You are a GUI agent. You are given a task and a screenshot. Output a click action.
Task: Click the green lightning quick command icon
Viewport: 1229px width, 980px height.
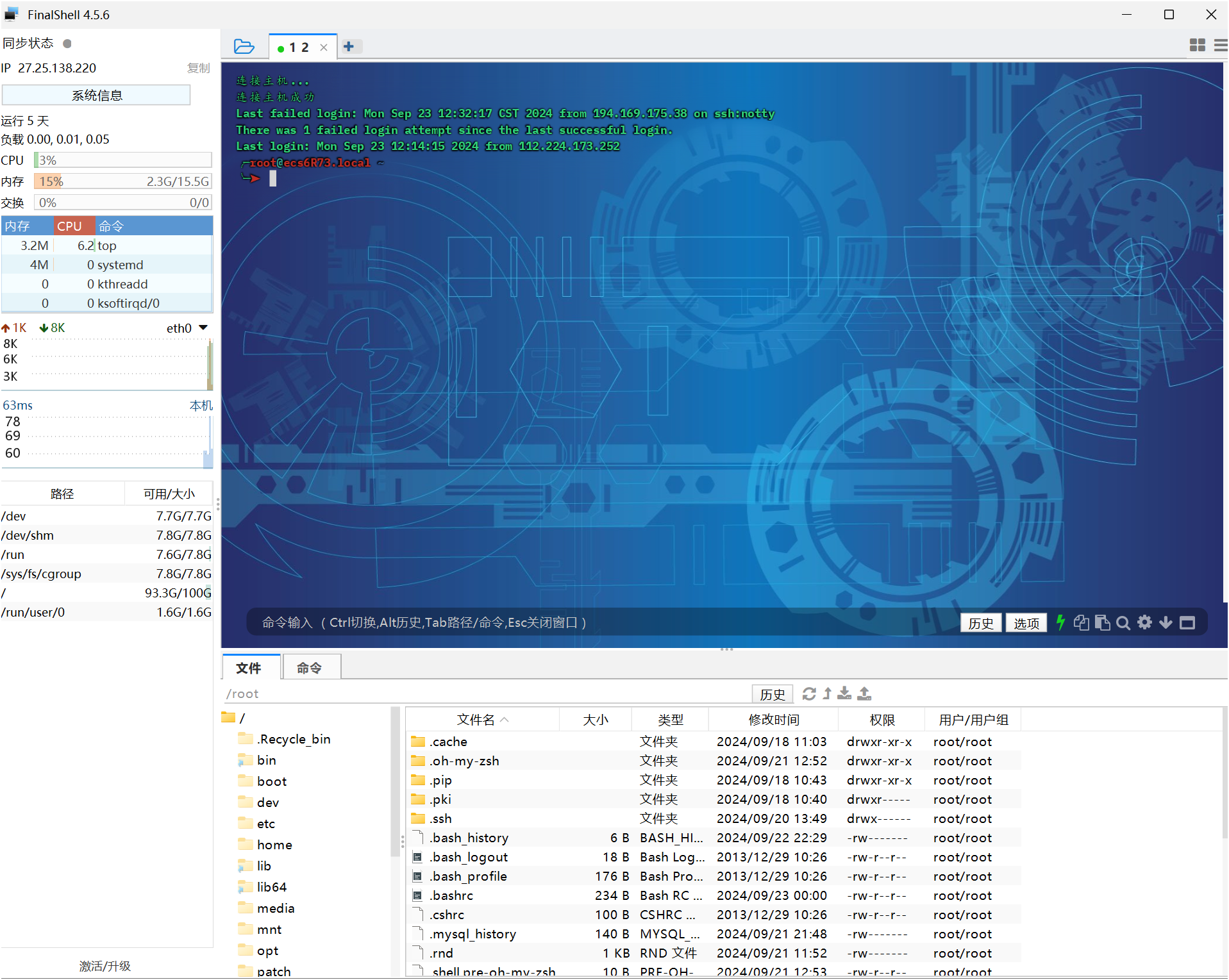(1060, 622)
